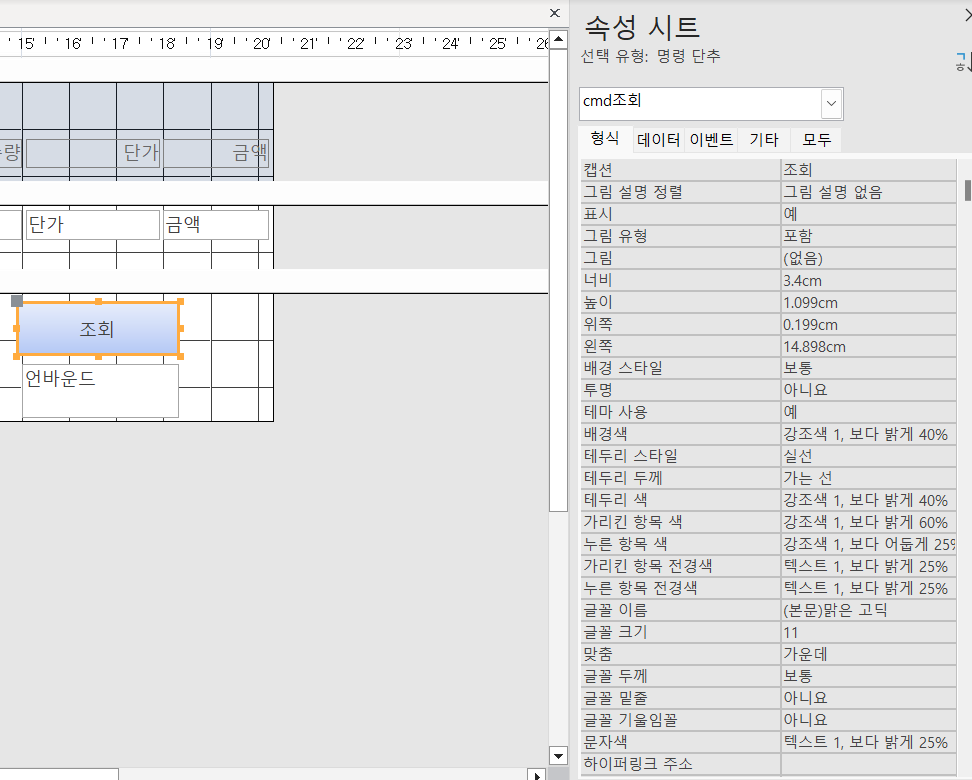Click the 배경색 property value
Viewport: 972px width, 780px height.
point(867,434)
